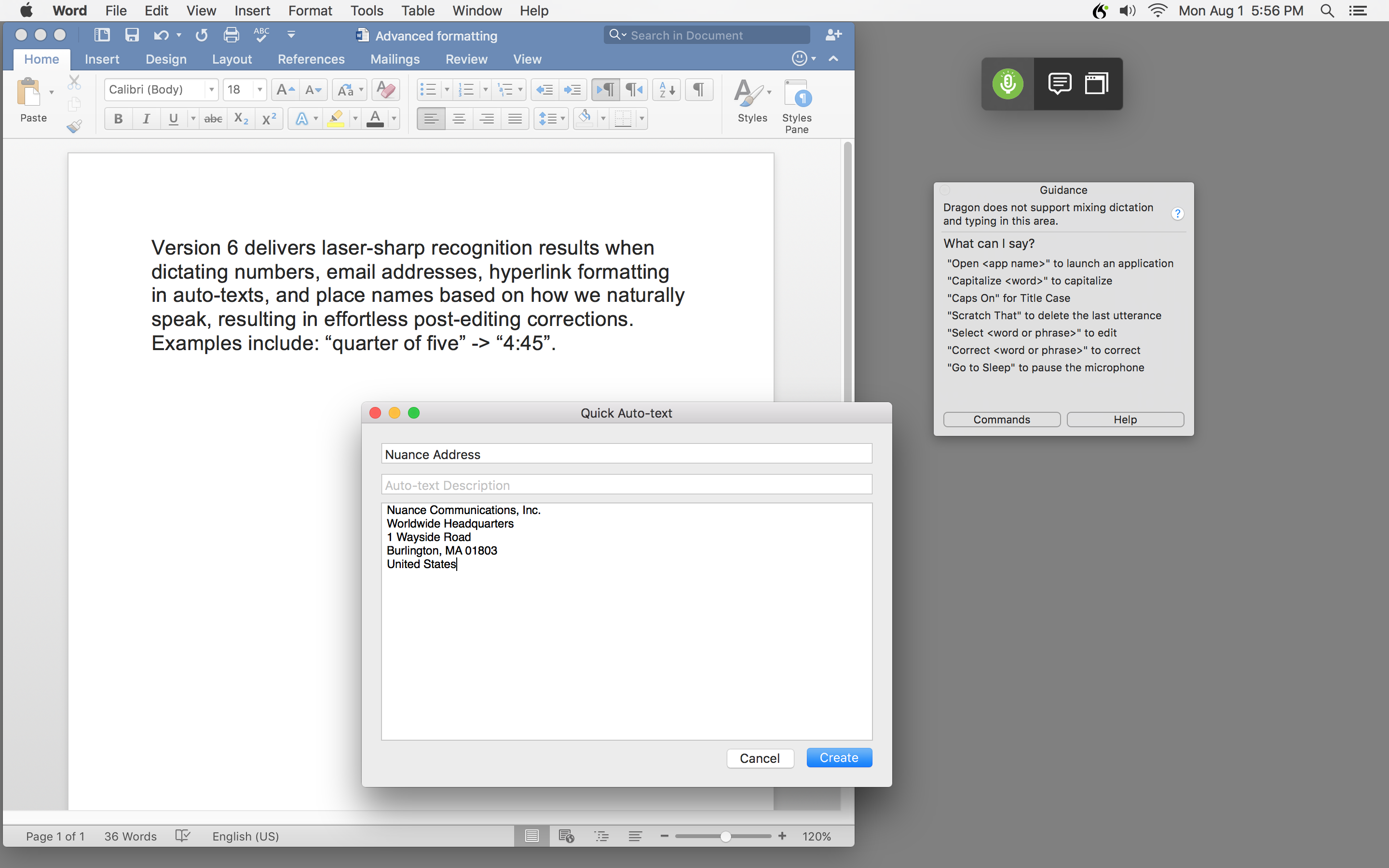Click the Search in Document field

click(x=707, y=35)
